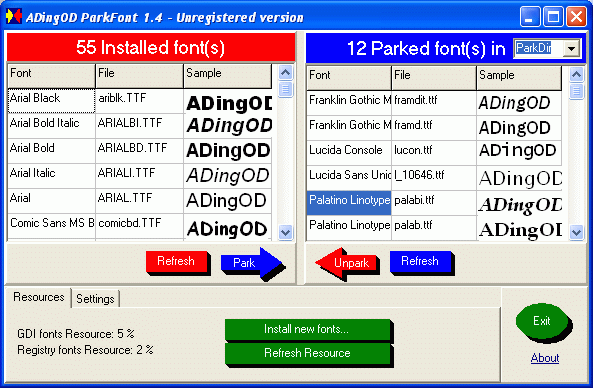The width and height of the screenshot is (593, 388).
Task: Minimize the ParkFont window
Action: [x=529, y=17]
